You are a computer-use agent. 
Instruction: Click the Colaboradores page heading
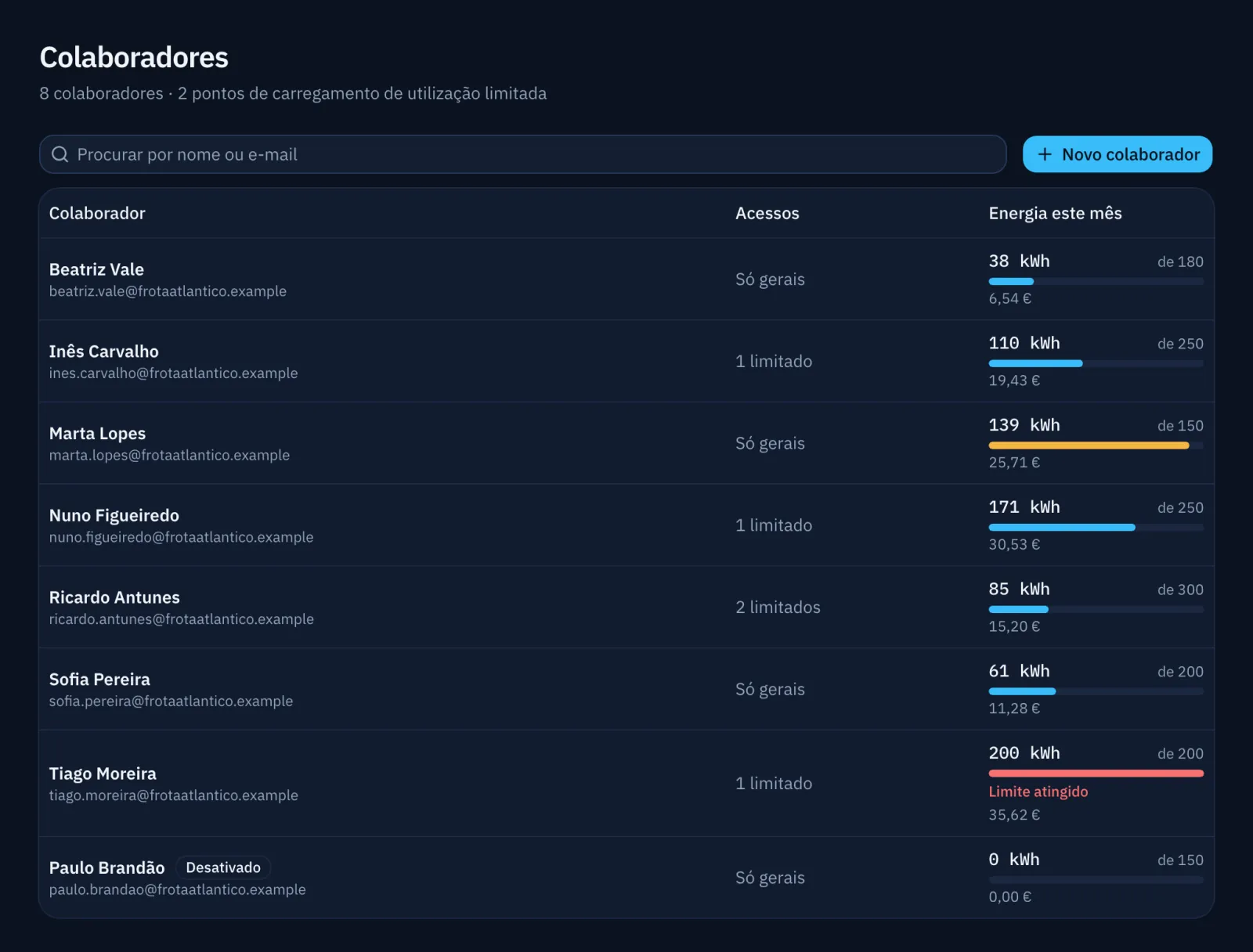pyautogui.click(x=134, y=57)
